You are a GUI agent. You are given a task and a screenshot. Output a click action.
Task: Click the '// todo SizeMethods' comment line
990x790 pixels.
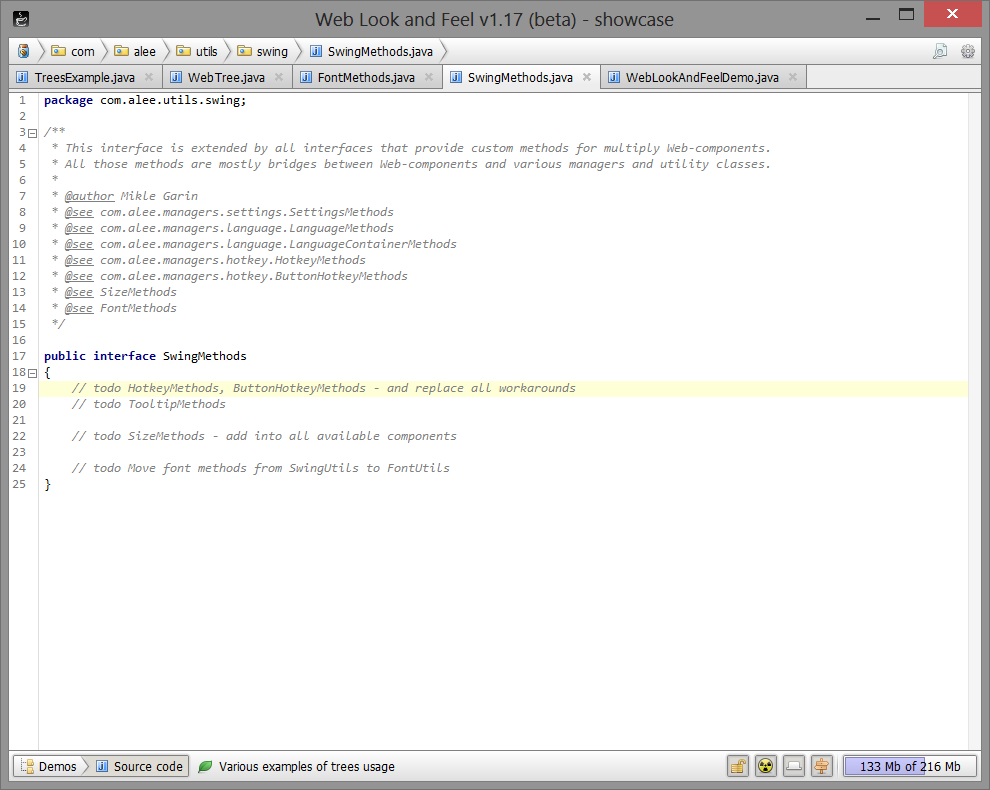pyautogui.click(x=264, y=436)
